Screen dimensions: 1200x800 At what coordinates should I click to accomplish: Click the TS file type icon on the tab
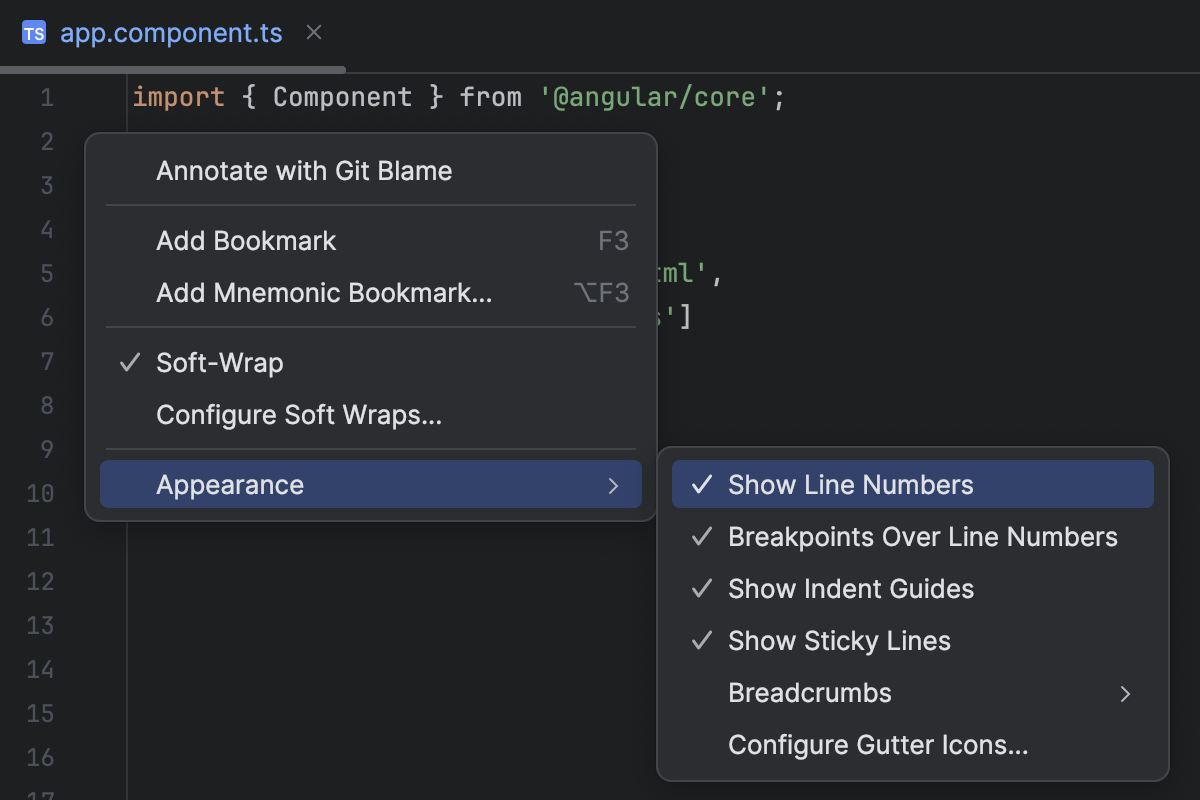(x=33, y=32)
